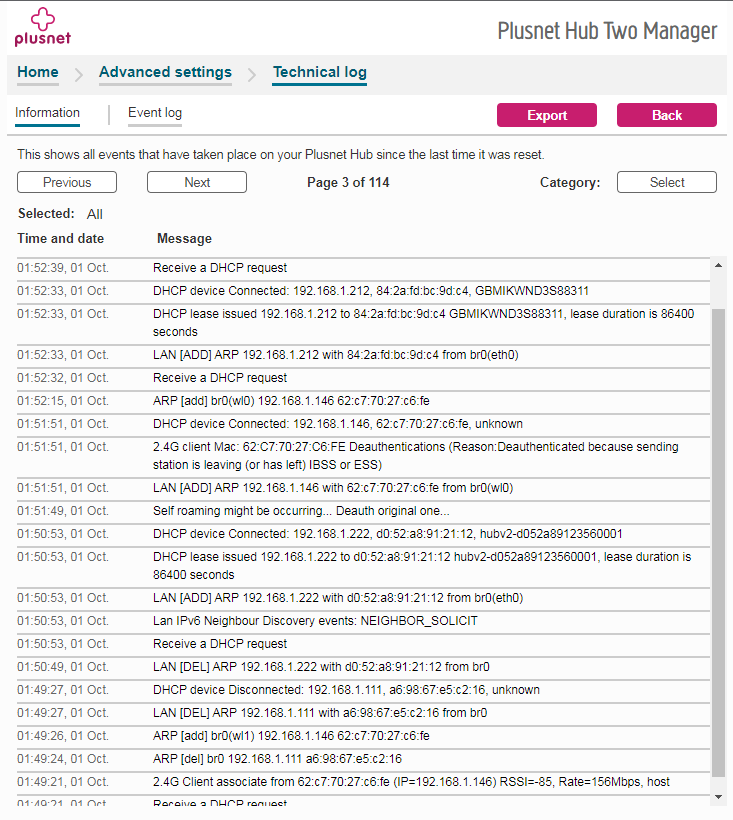The height and width of the screenshot is (820, 733).
Task: Click the breadcrumb chevron after Home
Action: tap(78, 75)
